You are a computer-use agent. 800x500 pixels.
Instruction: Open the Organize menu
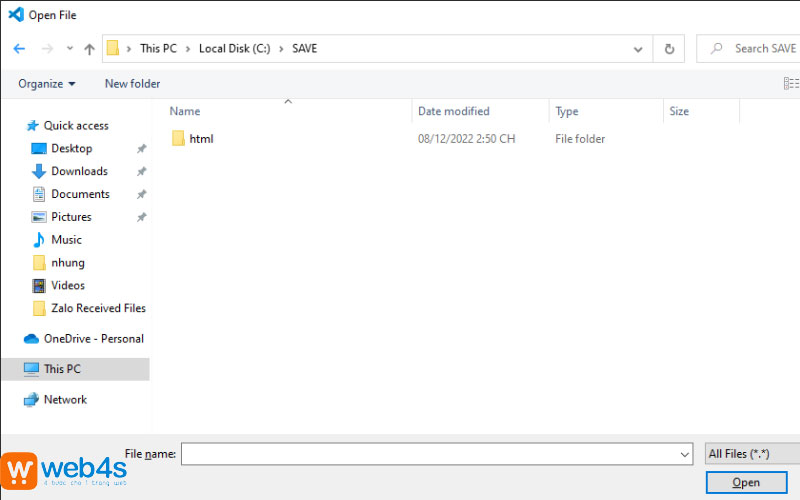[46, 84]
